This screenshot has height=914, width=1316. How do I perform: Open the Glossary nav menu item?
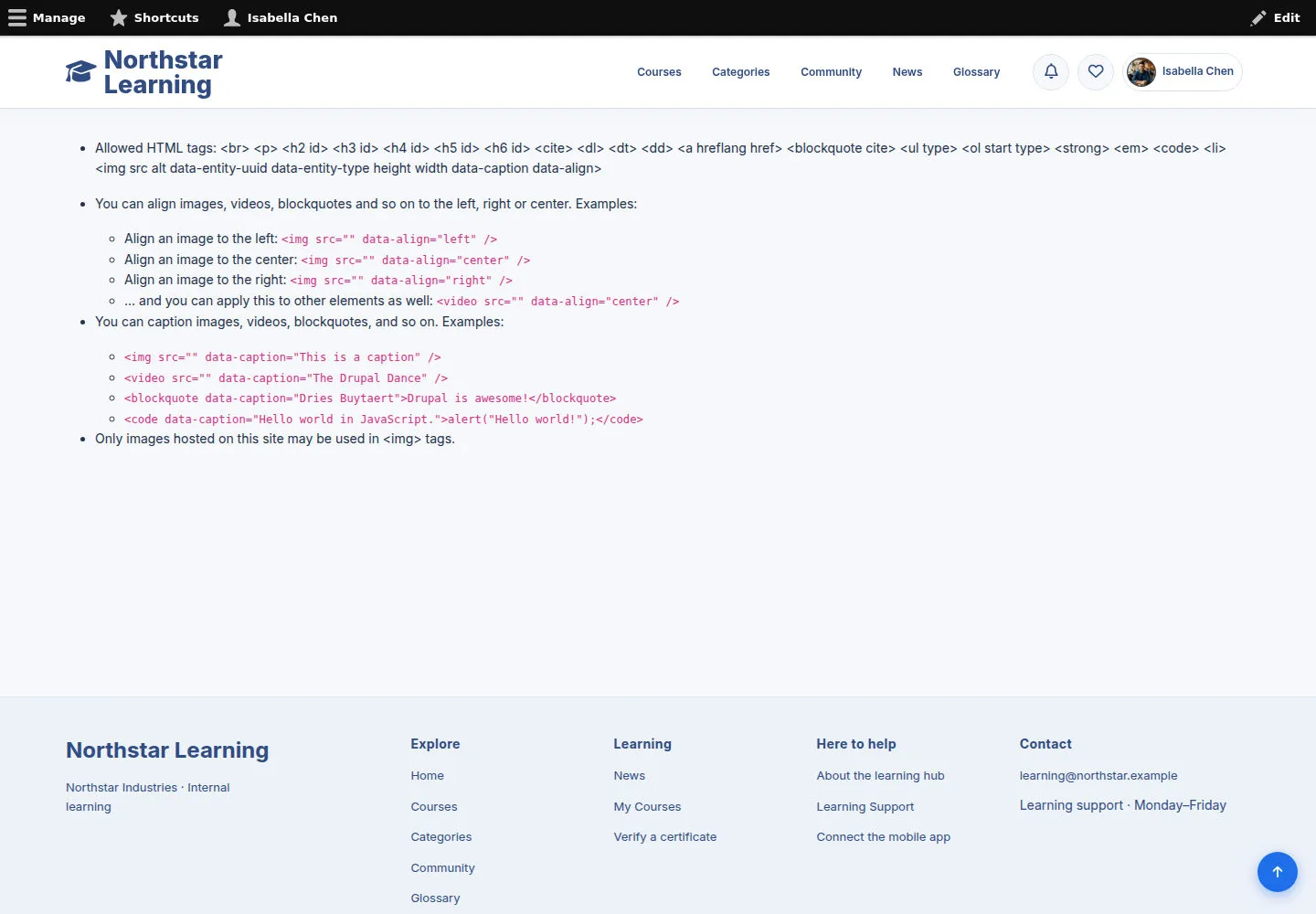click(x=976, y=72)
